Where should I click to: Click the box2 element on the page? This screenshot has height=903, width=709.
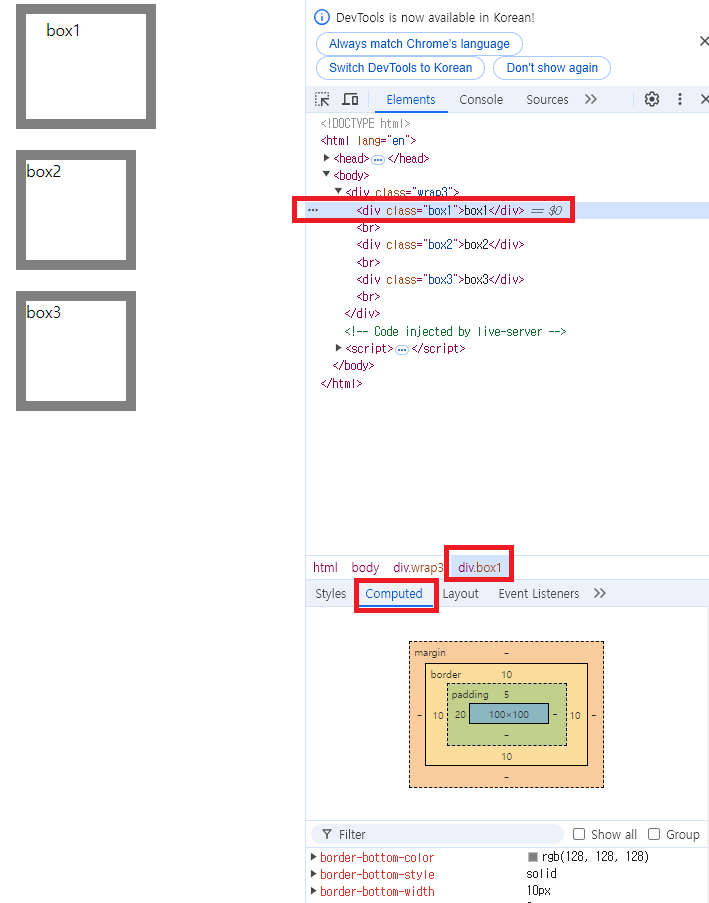tap(76, 210)
